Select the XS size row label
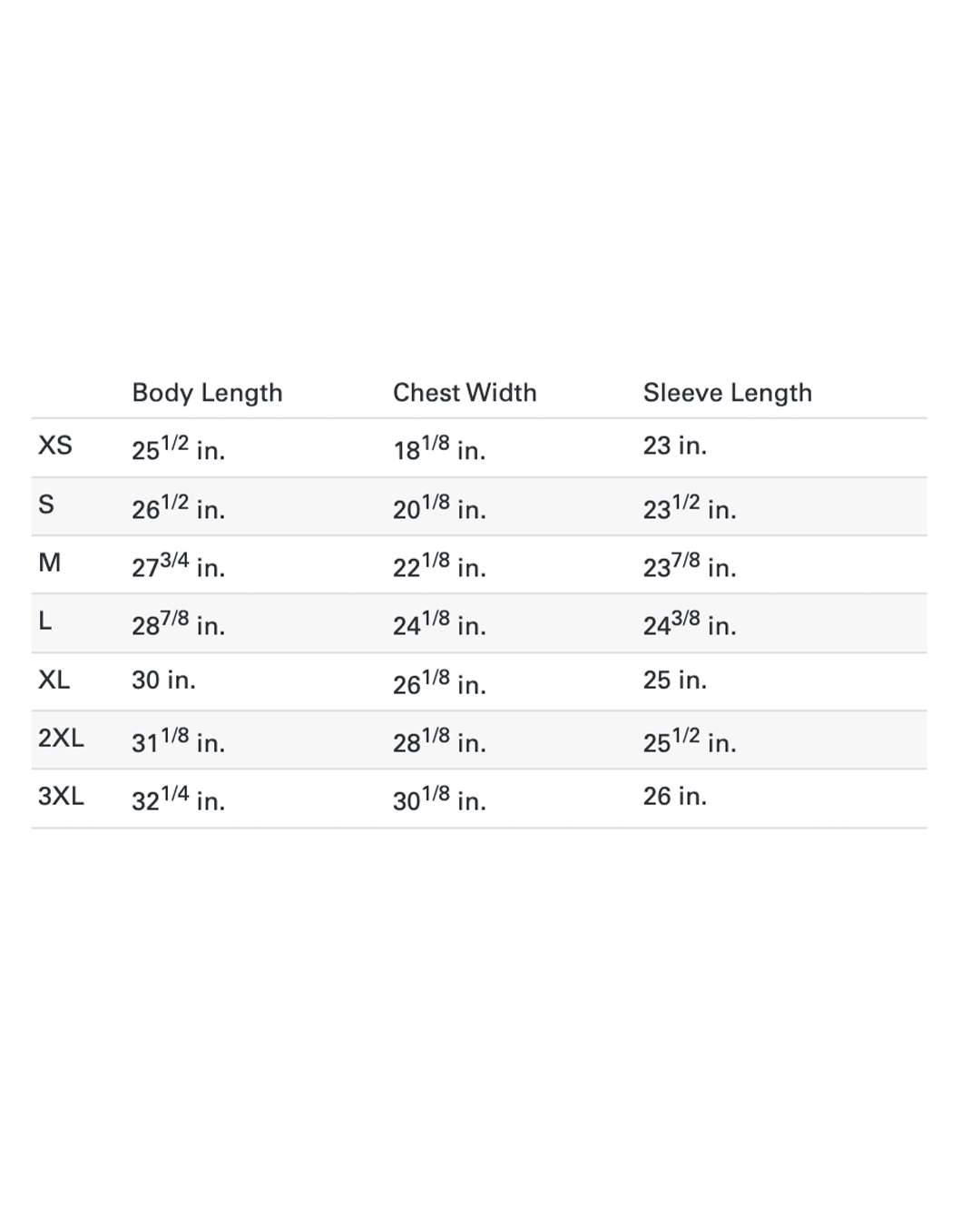Screen dimensions: 980x1225 coord(55,446)
